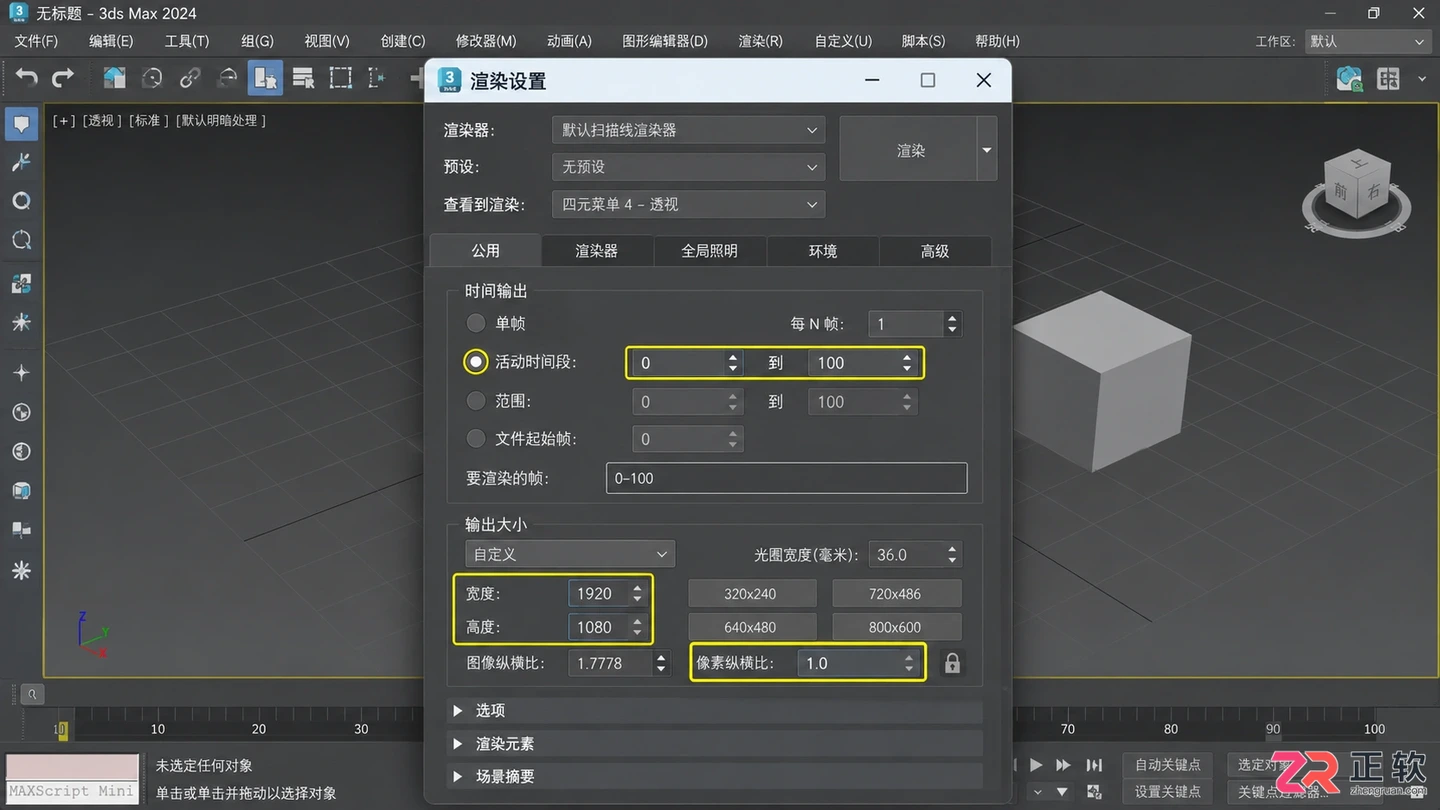
Task: Open the 文件(F) menu
Action: click(x=37, y=41)
